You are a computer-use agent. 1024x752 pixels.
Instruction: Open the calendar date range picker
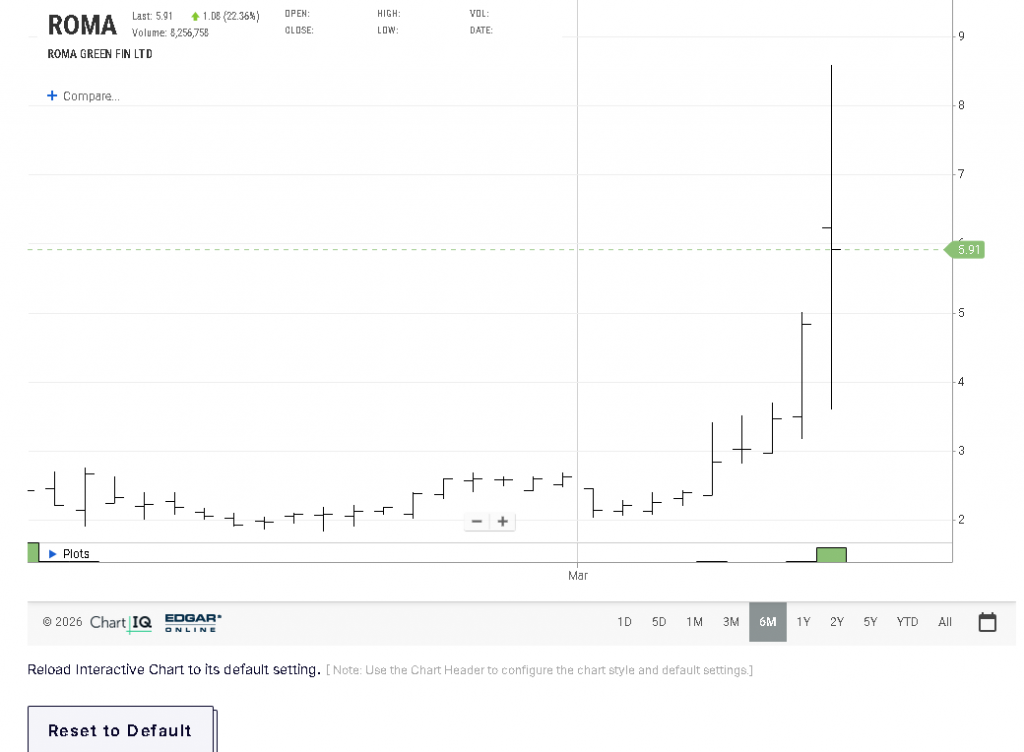pos(987,622)
